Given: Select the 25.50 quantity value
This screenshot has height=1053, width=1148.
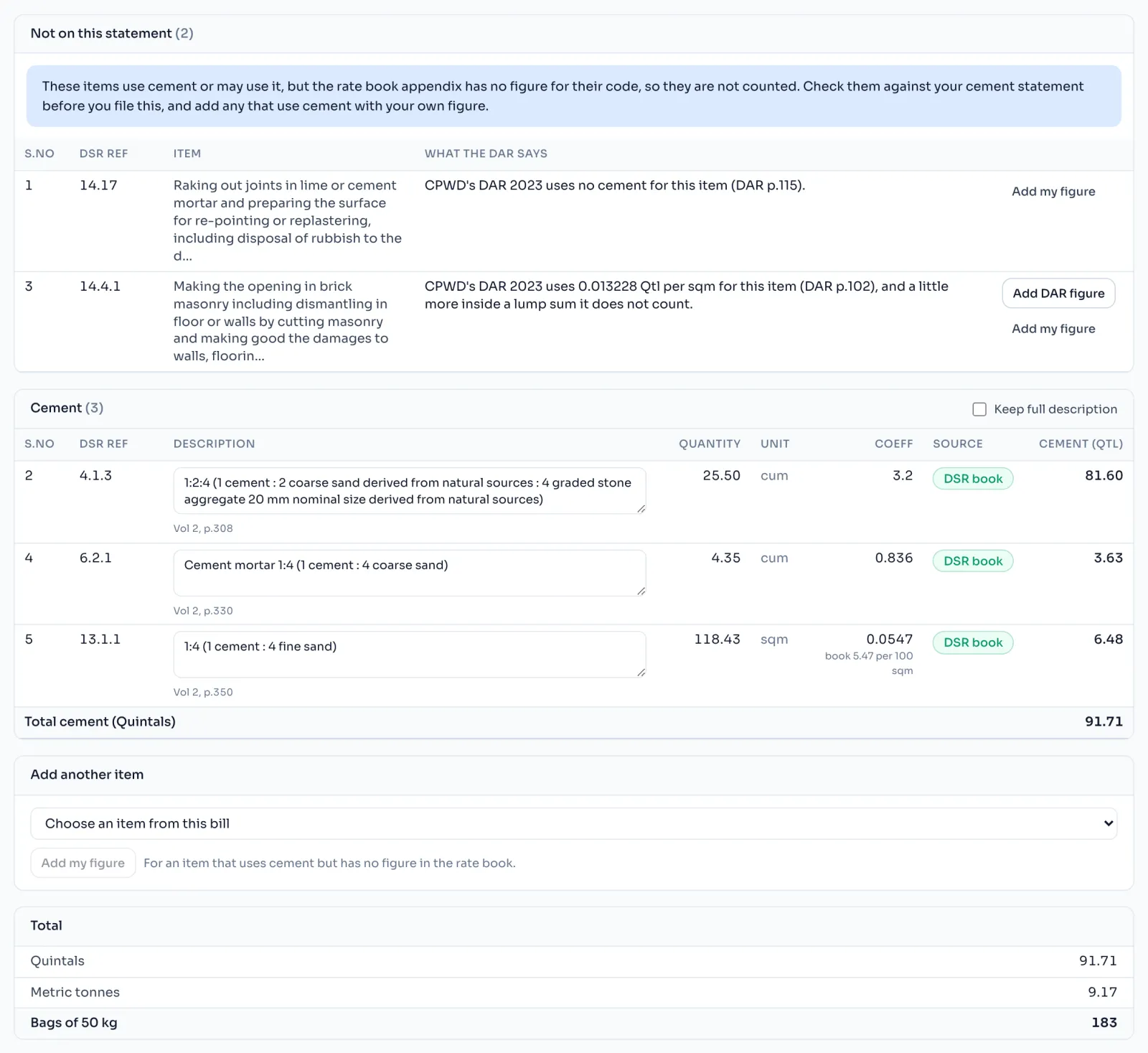Looking at the screenshot, I should (x=722, y=475).
